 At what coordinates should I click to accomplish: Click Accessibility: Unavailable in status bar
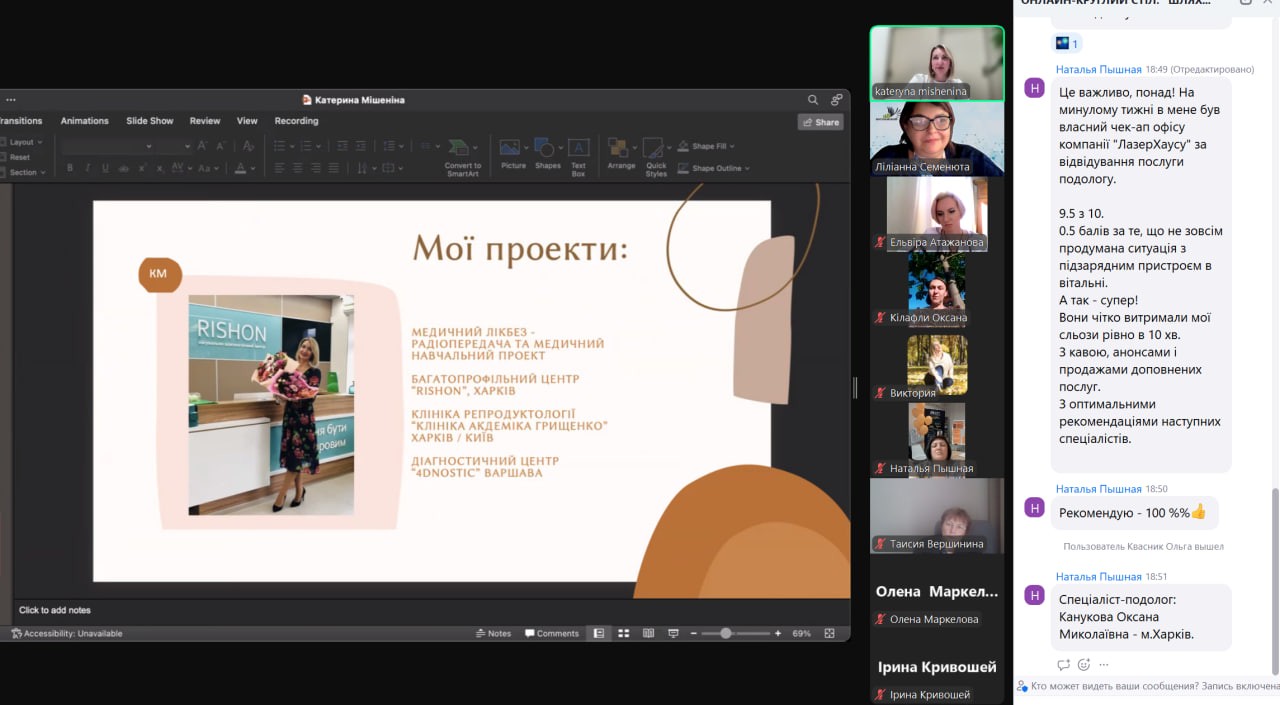coord(67,633)
